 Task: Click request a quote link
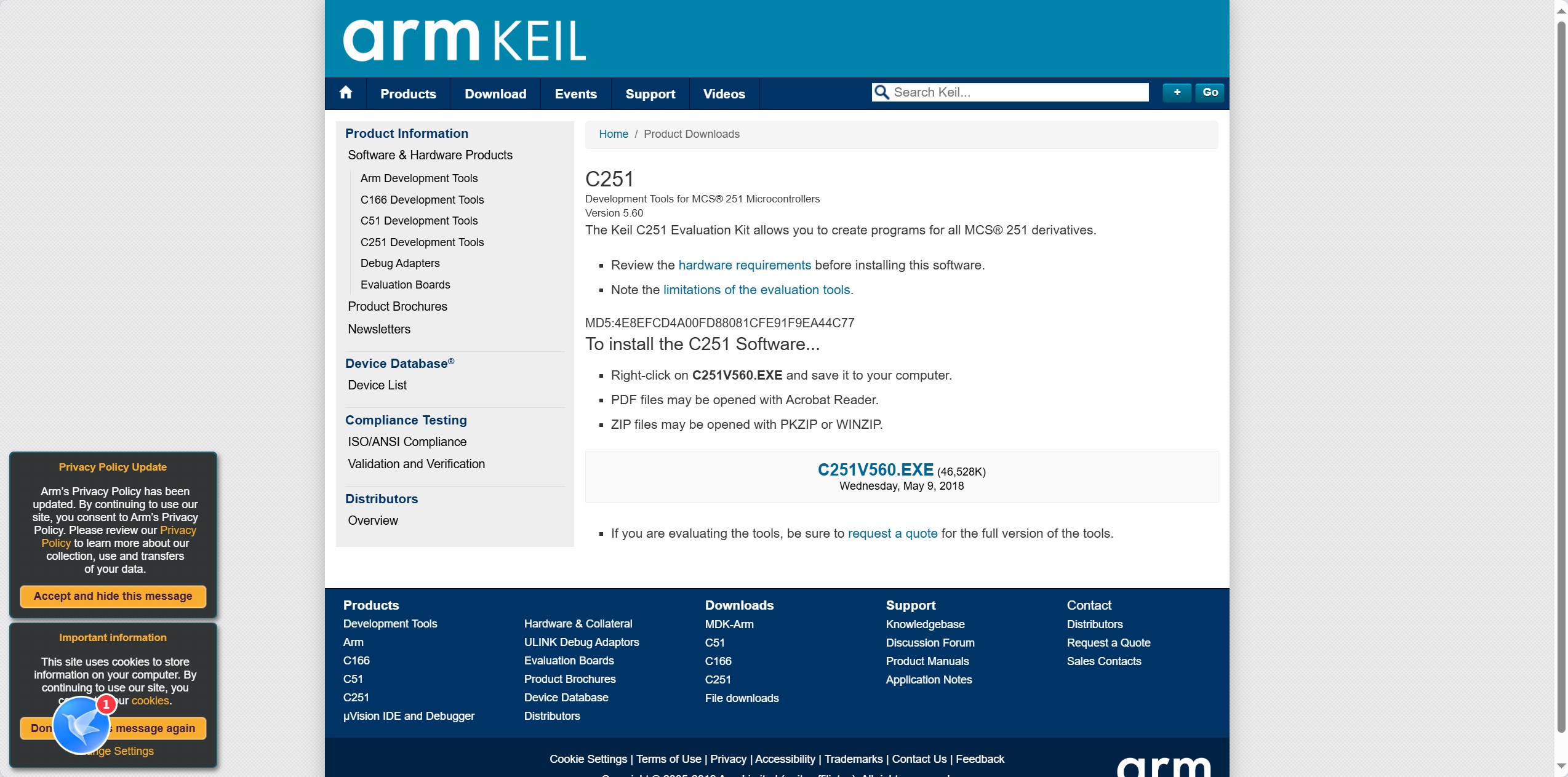pyautogui.click(x=892, y=533)
